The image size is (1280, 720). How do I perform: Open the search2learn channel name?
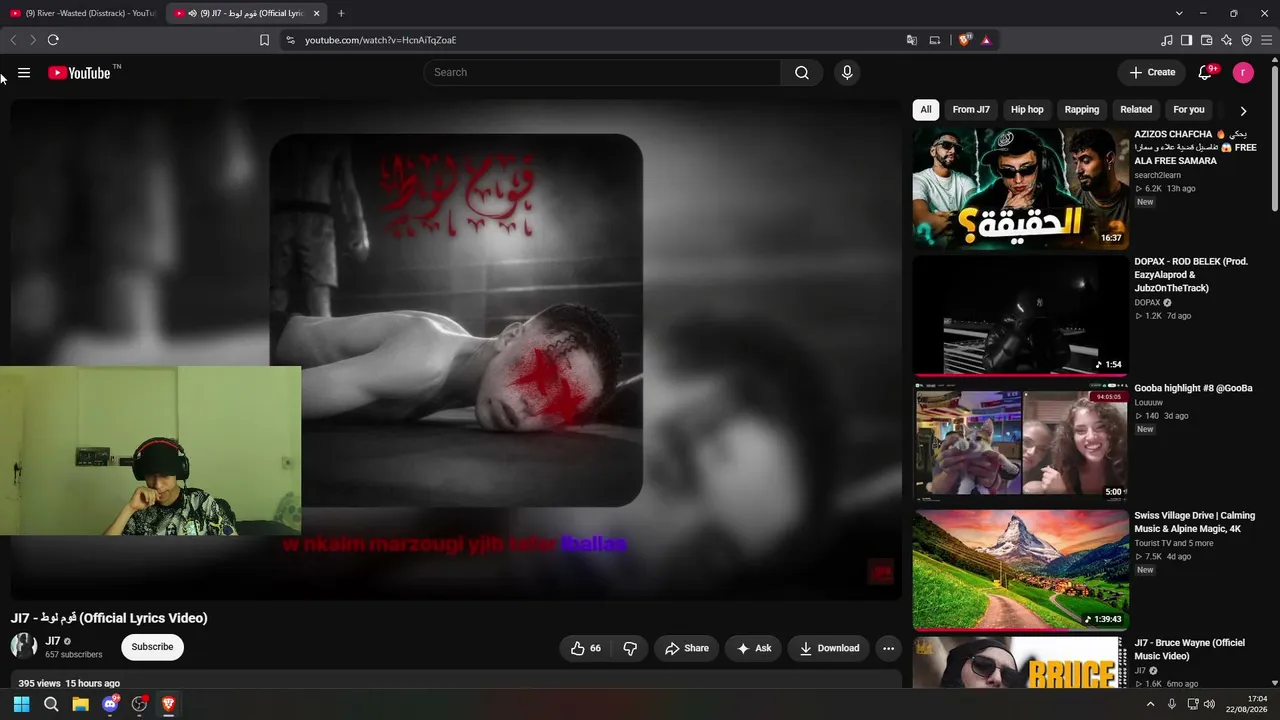point(1157,175)
